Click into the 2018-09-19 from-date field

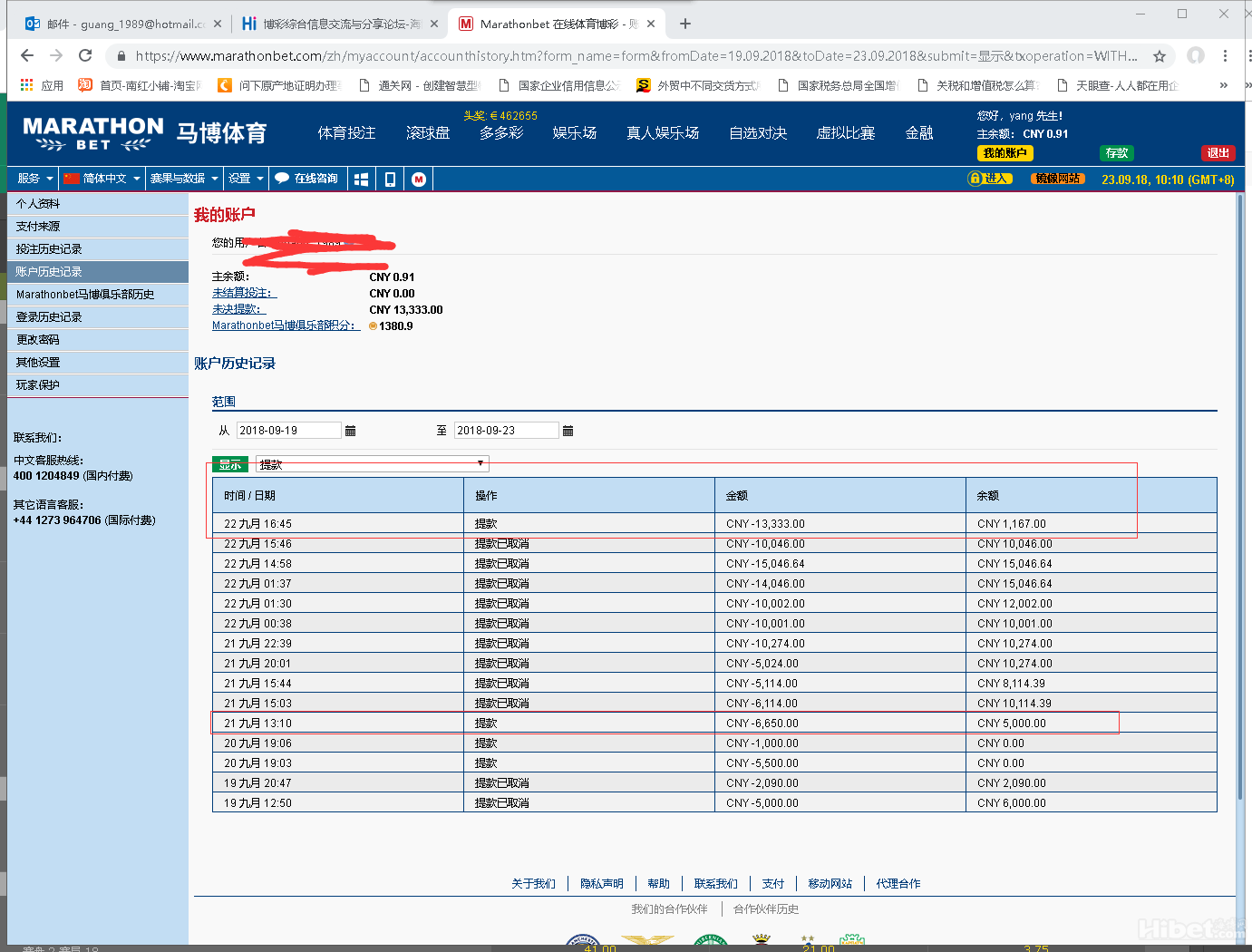(288, 431)
